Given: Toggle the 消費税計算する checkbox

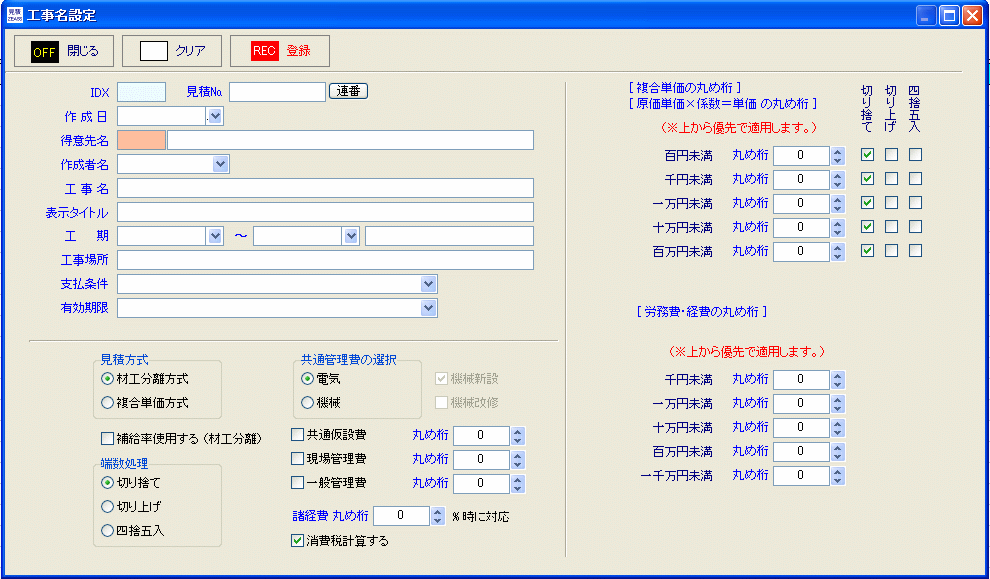Looking at the screenshot, I should [297, 541].
